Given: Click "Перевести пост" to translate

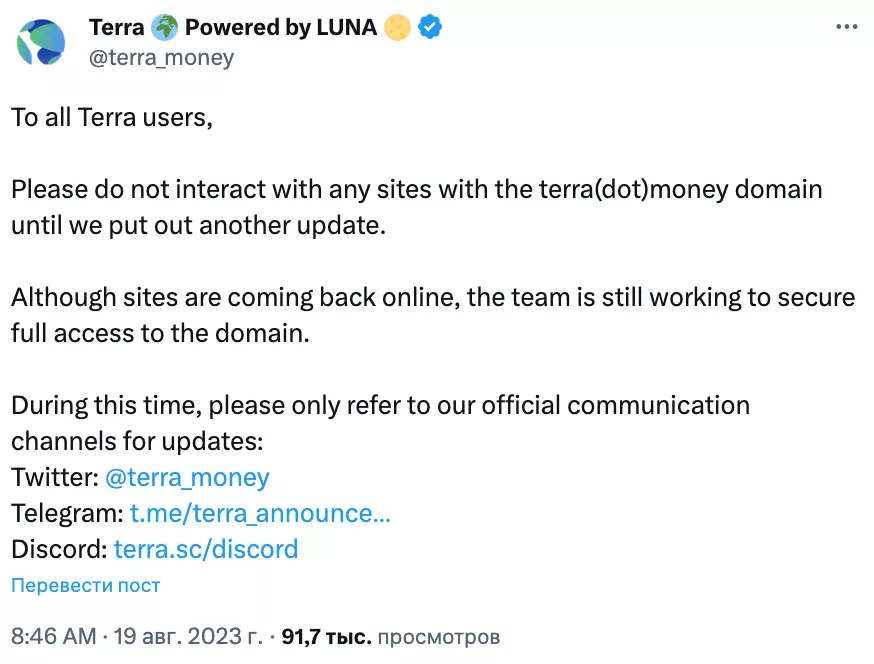Looking at the screenshot, I should tap(86, 585).
